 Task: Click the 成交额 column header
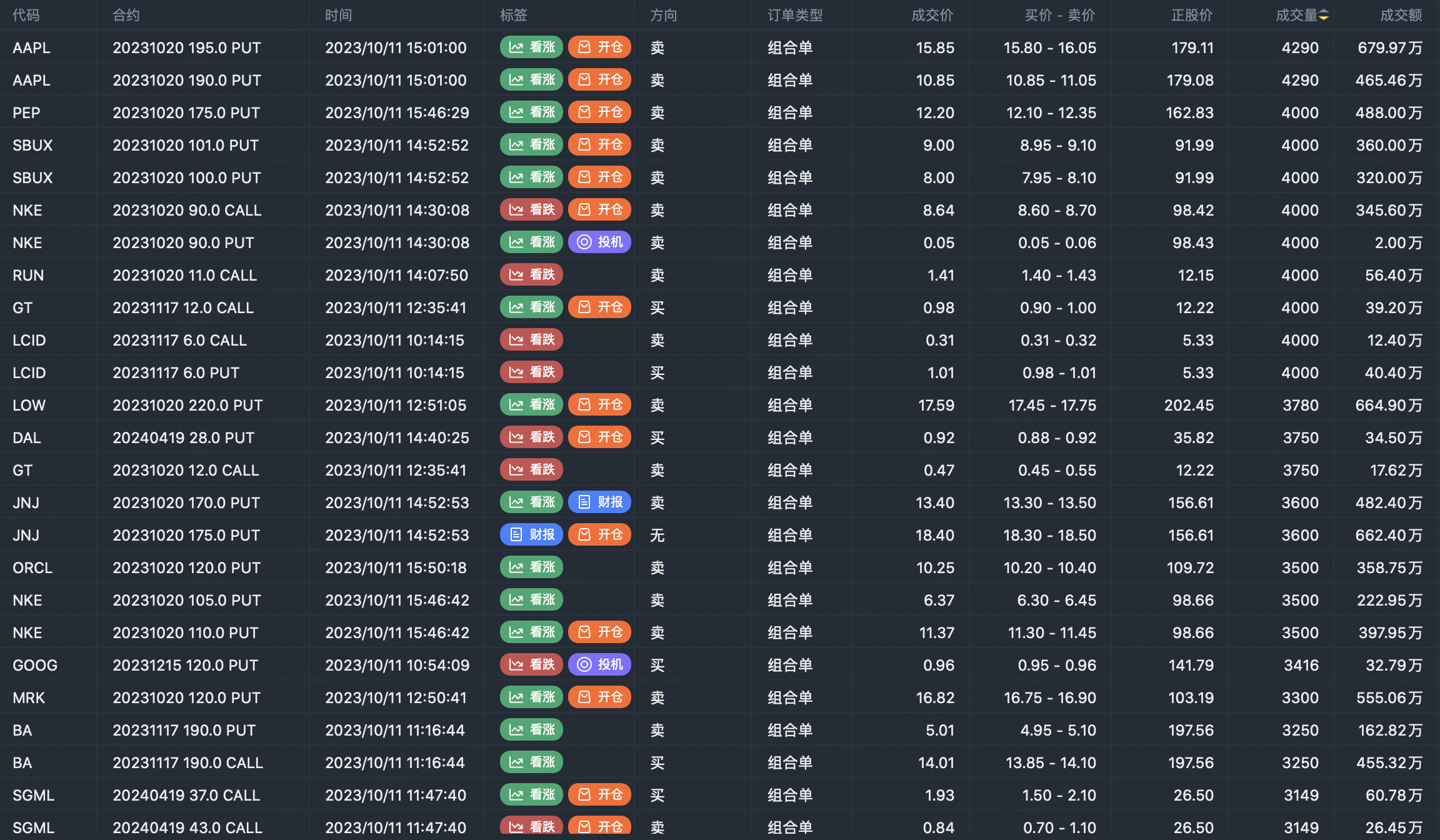pyautogui.click(x=1401, y=15)
